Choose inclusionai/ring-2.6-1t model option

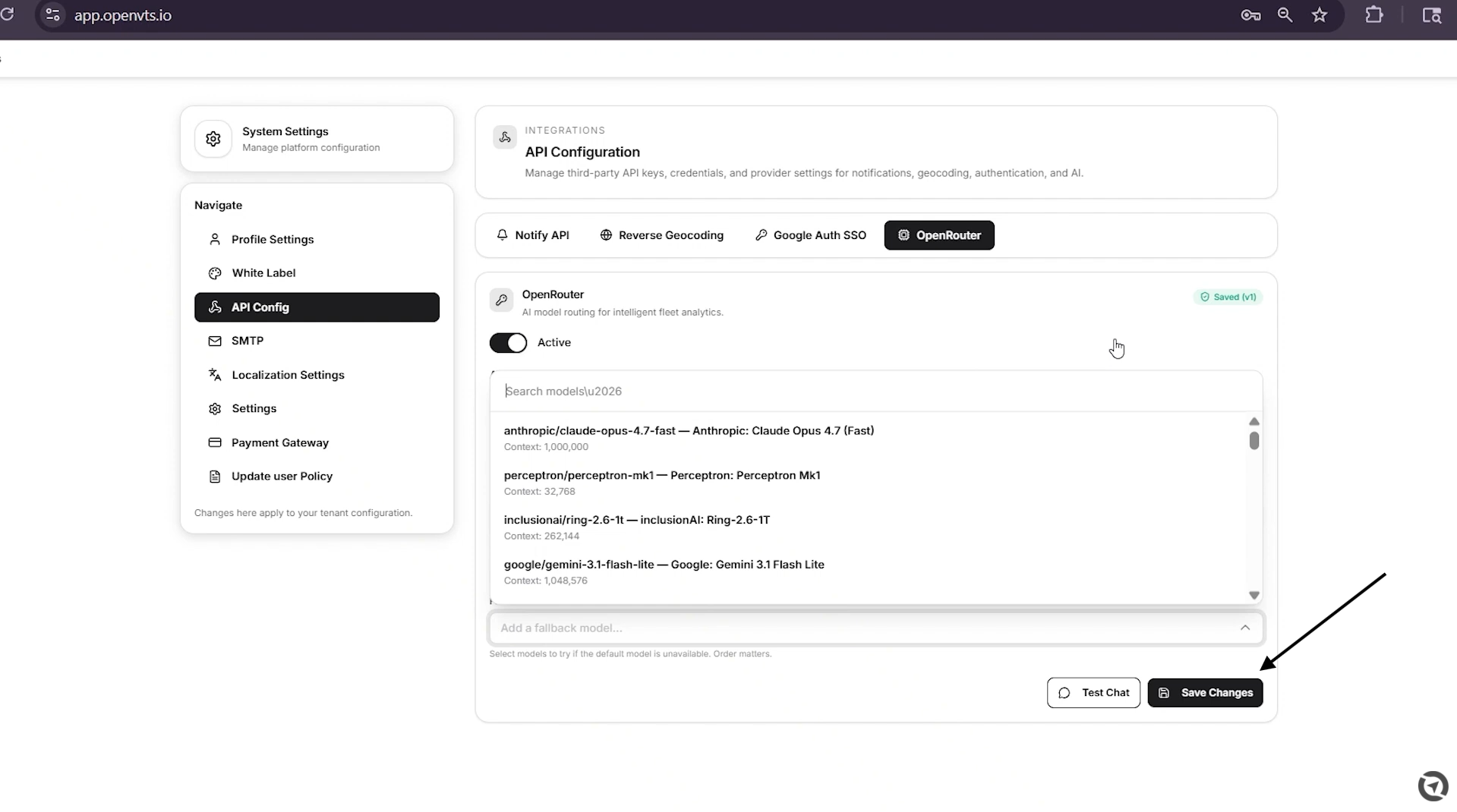[x=869, y=527]
